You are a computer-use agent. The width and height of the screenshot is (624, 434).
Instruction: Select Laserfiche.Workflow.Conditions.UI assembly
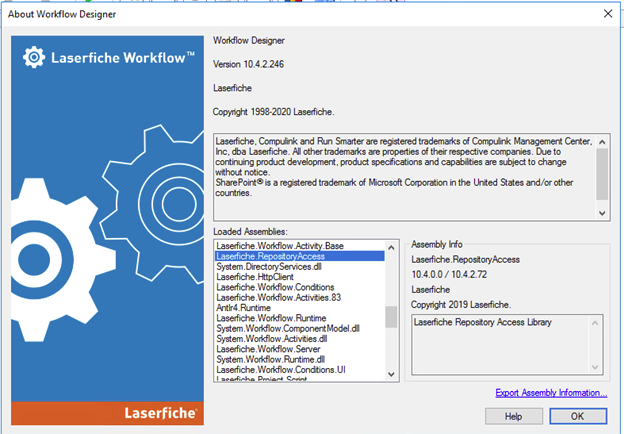click(x=300, y=370)
